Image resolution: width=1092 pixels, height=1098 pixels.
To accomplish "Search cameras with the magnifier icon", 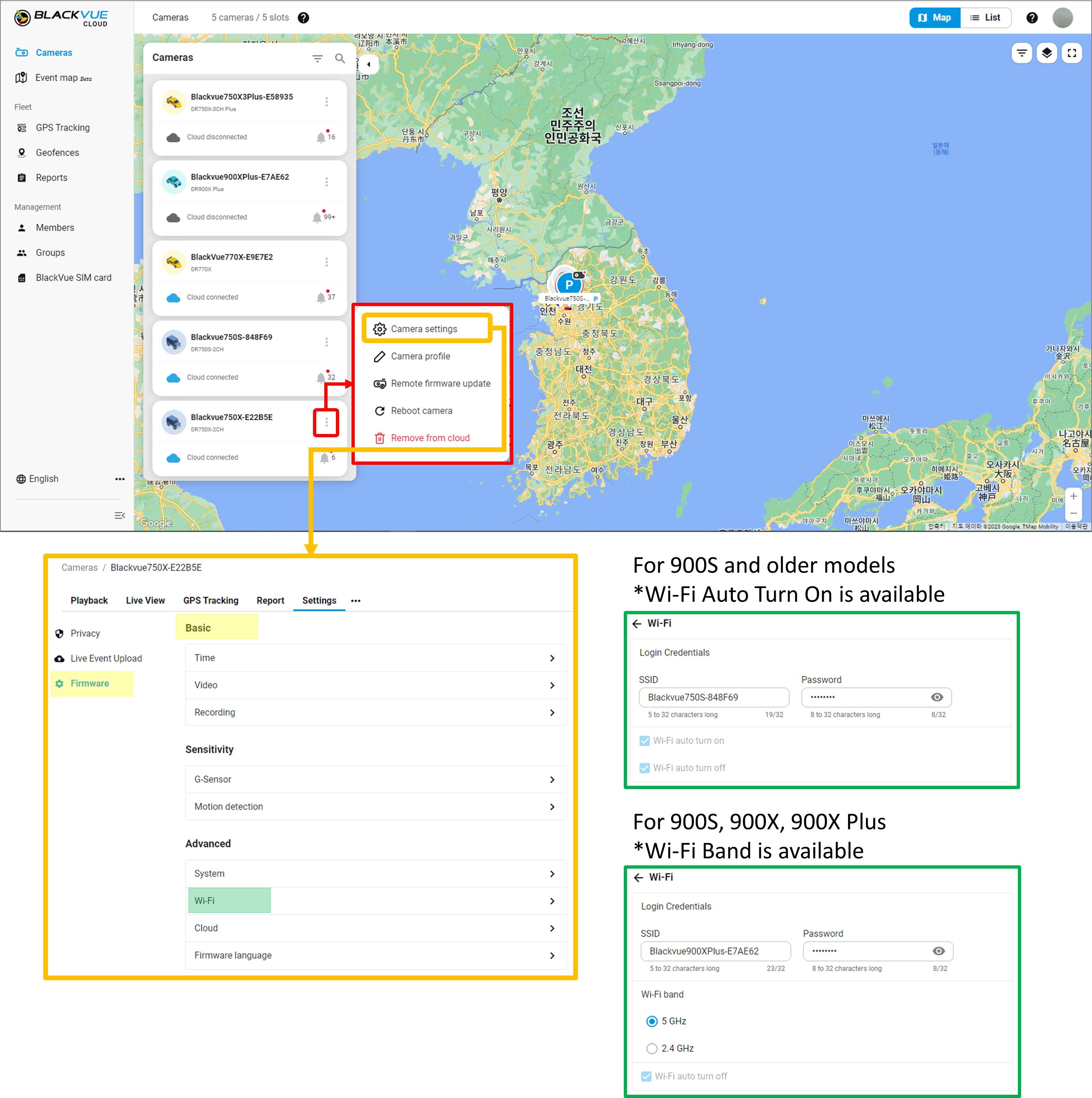I will pyautogui.click(x=340, y=58).
